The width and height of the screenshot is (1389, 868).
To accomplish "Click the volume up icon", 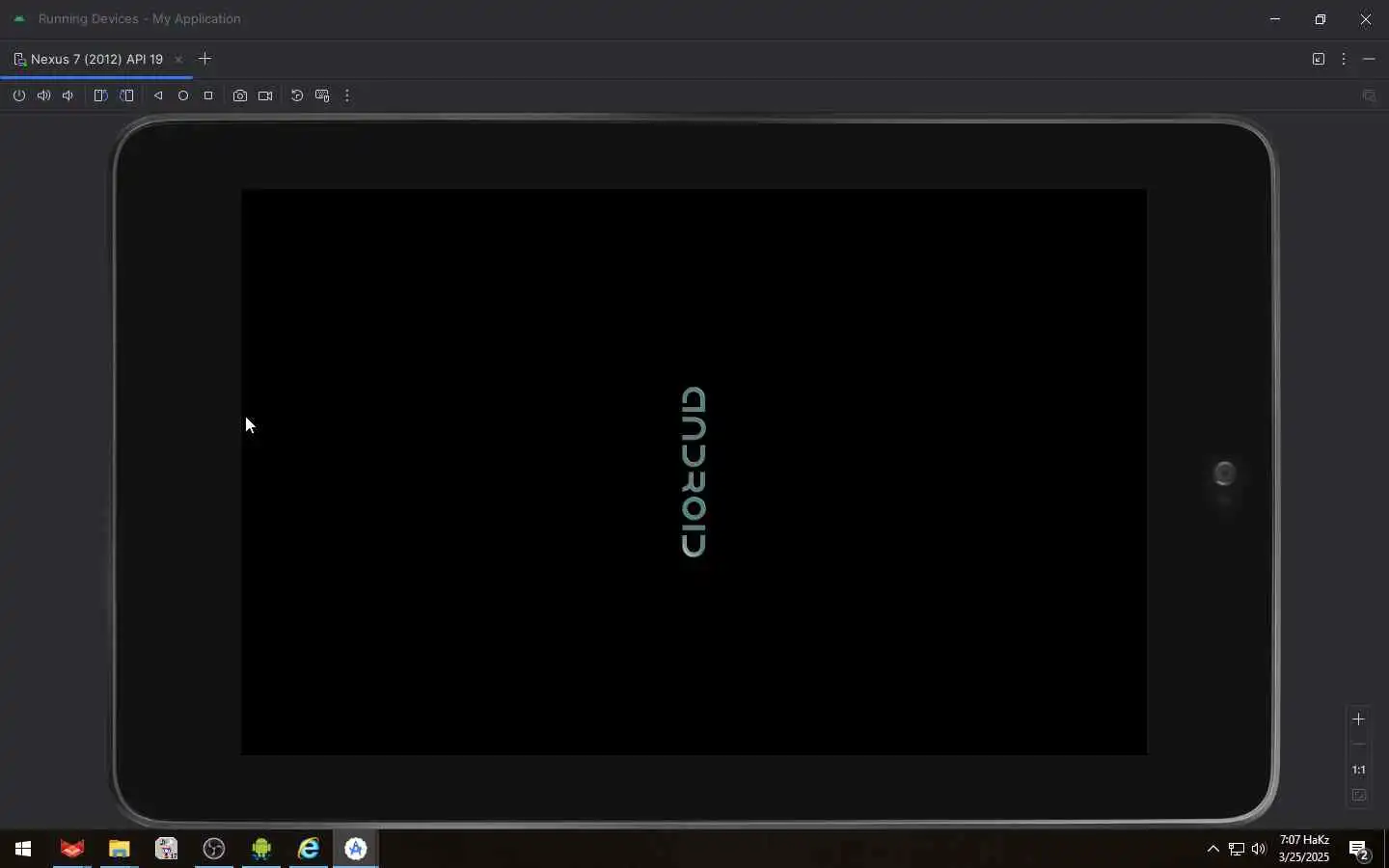I will point(43,95).
